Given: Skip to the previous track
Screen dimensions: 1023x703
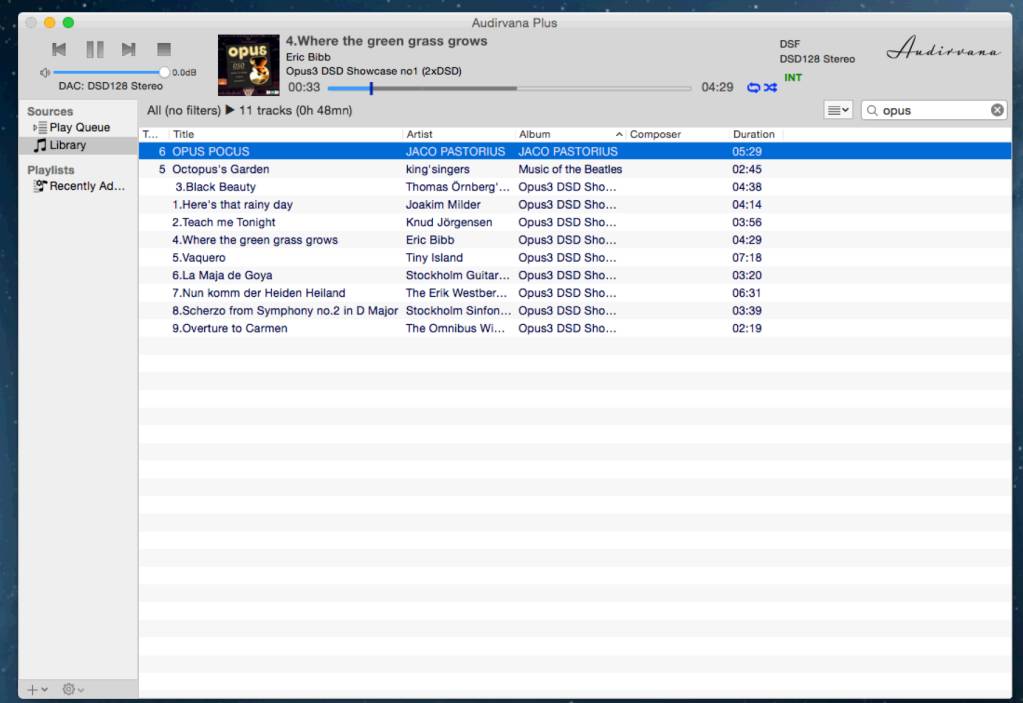Looking at the screenshot, I should 59,49.
